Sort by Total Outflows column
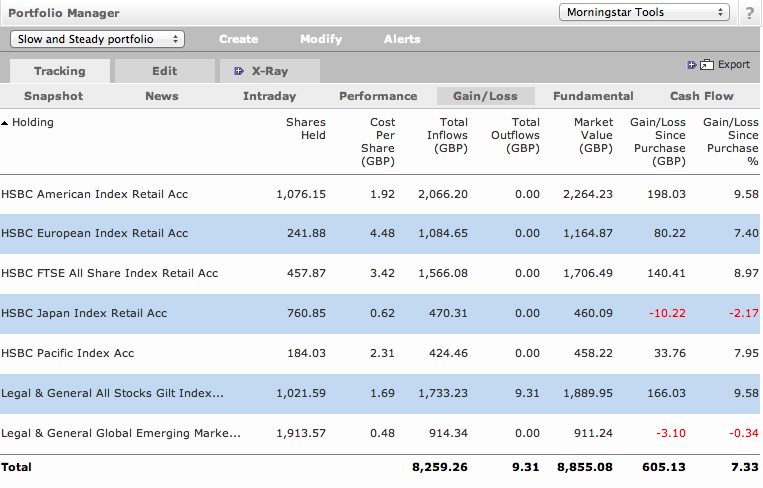 click(515, 135)
